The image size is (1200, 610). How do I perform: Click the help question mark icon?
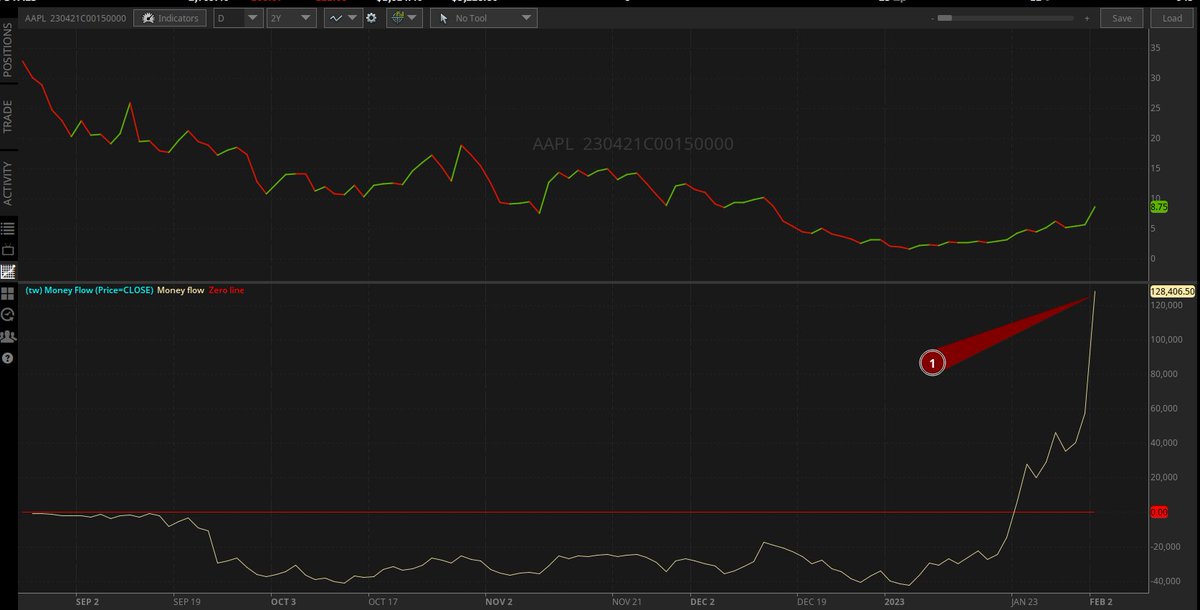(8, 357)
